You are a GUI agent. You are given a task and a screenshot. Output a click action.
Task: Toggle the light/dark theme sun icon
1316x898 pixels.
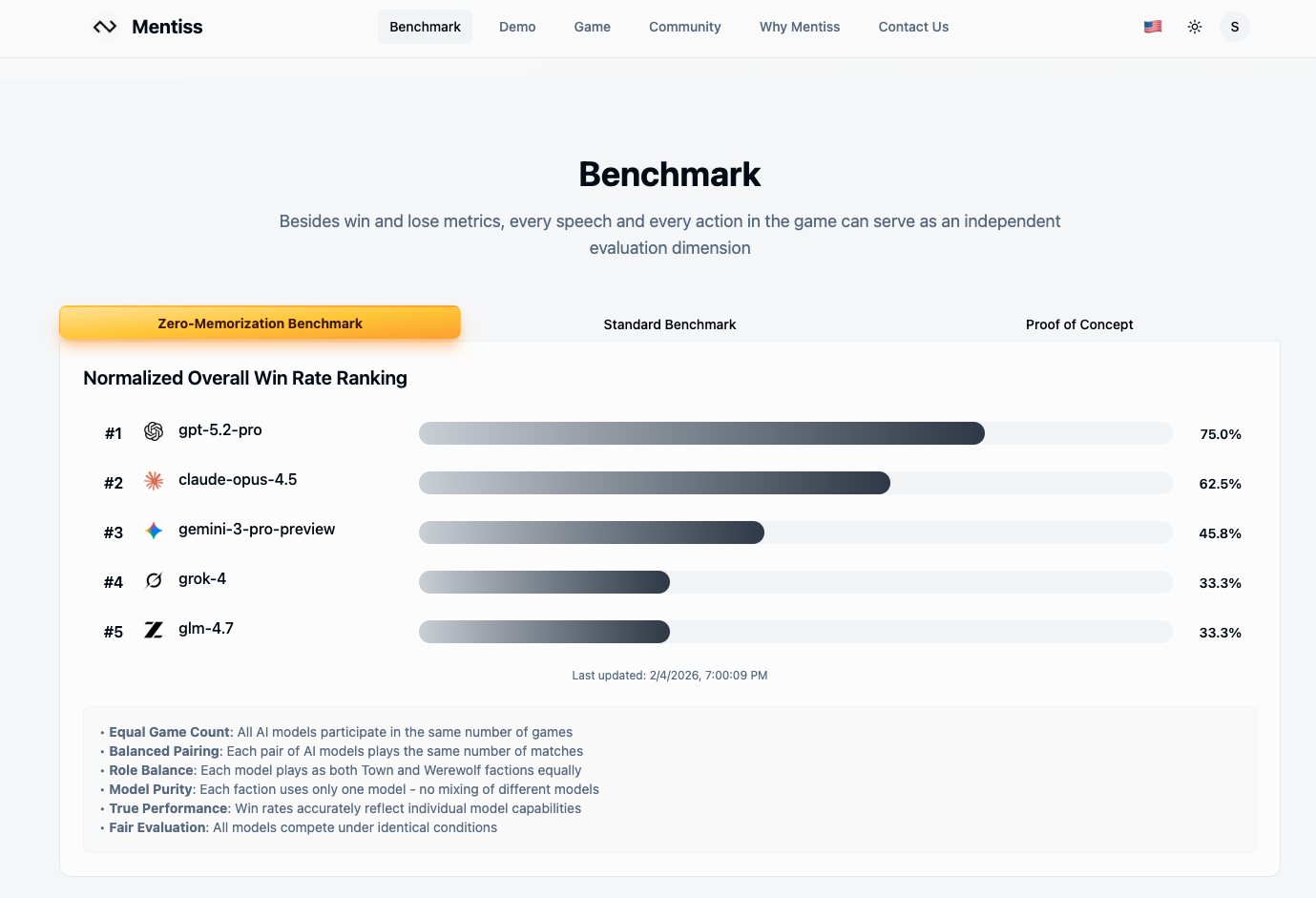(1194, 27)
